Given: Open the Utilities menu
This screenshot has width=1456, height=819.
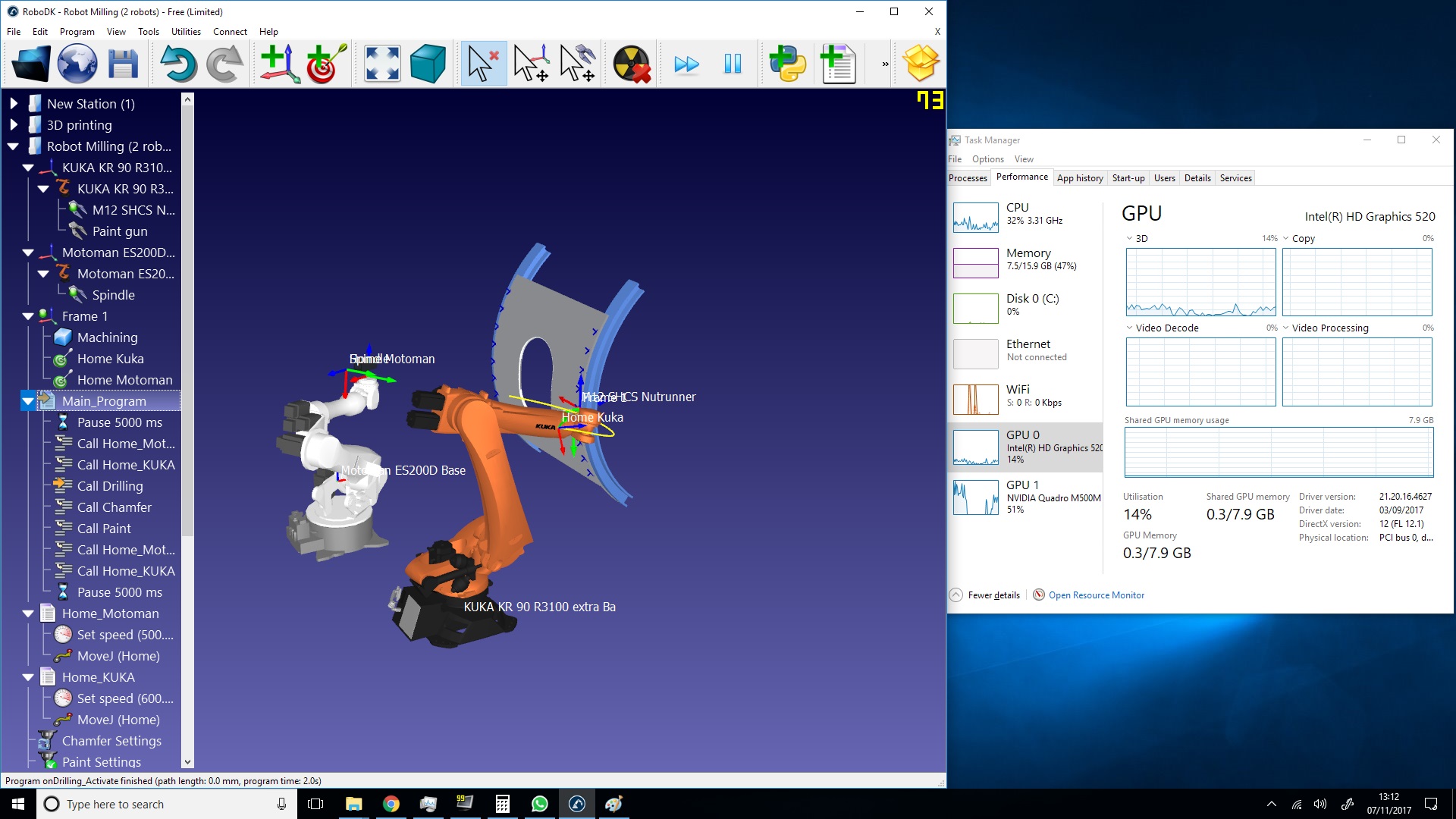Looking at the screenshot, I should pos(186,32).
